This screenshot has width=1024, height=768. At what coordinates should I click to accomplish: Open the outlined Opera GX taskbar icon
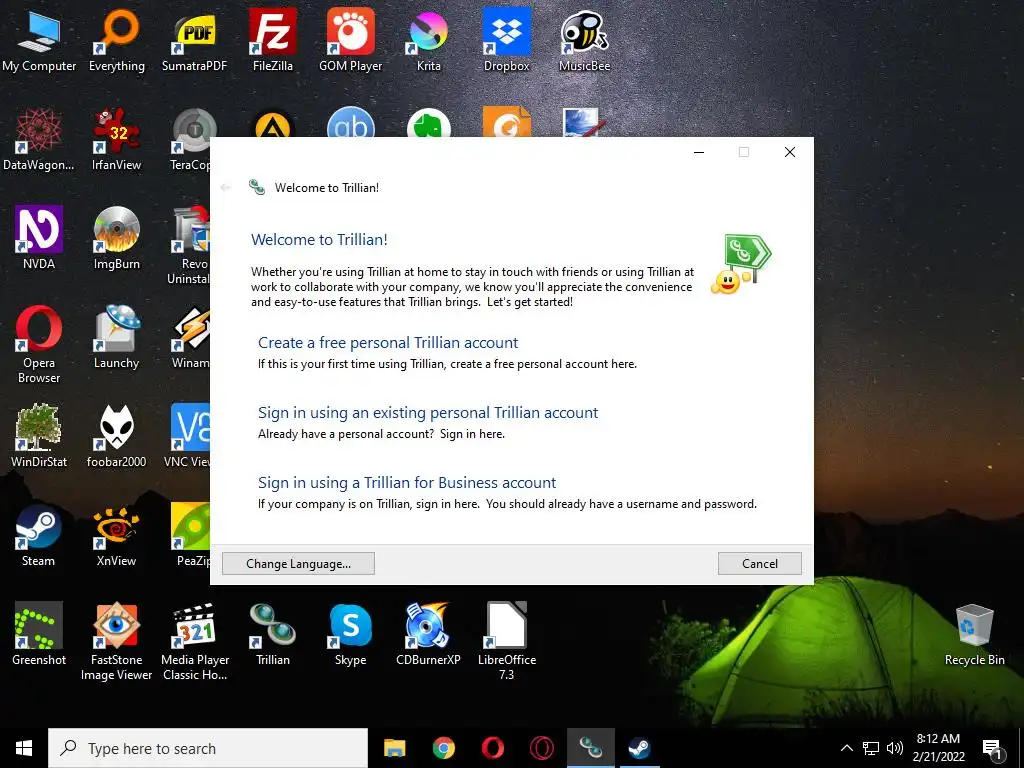[x=541, y=748]
